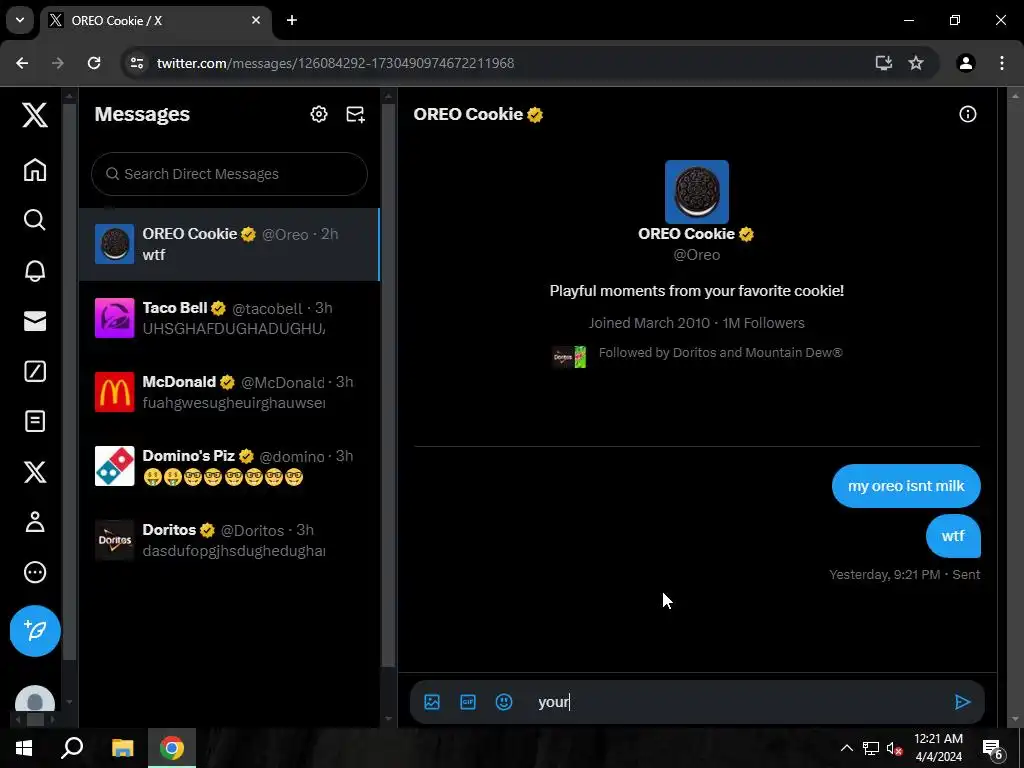Click the twitter.com address bar URL
The width and height of the screenshot is (1024, 768).
tap(336, 63)
